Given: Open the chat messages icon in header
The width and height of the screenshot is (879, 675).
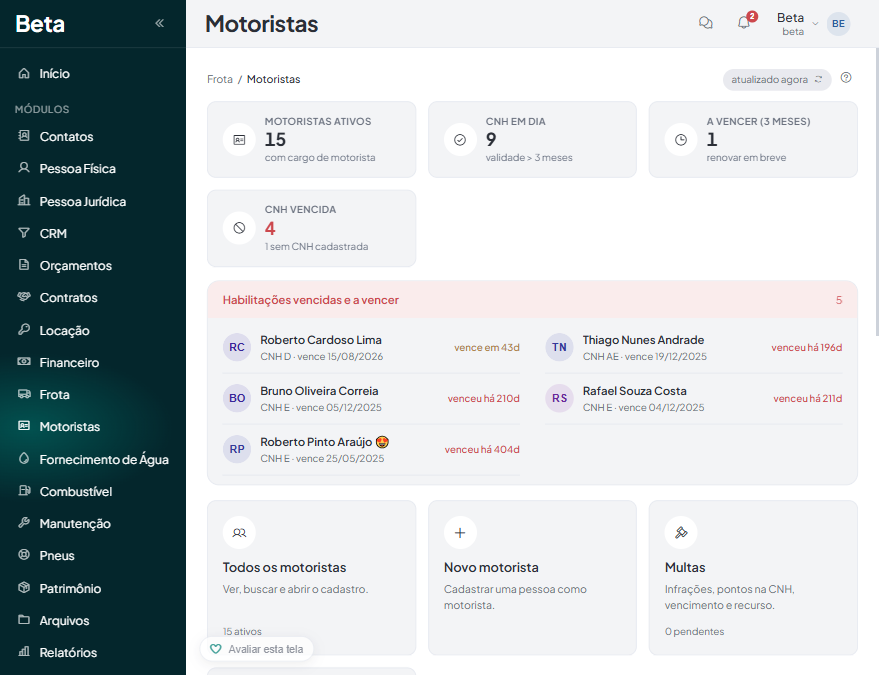Looking at the screenshot, I should point(706,23).
